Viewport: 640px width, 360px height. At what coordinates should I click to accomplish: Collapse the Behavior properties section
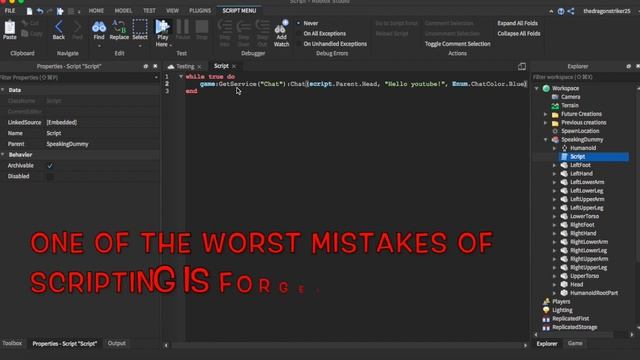(3, 155)
